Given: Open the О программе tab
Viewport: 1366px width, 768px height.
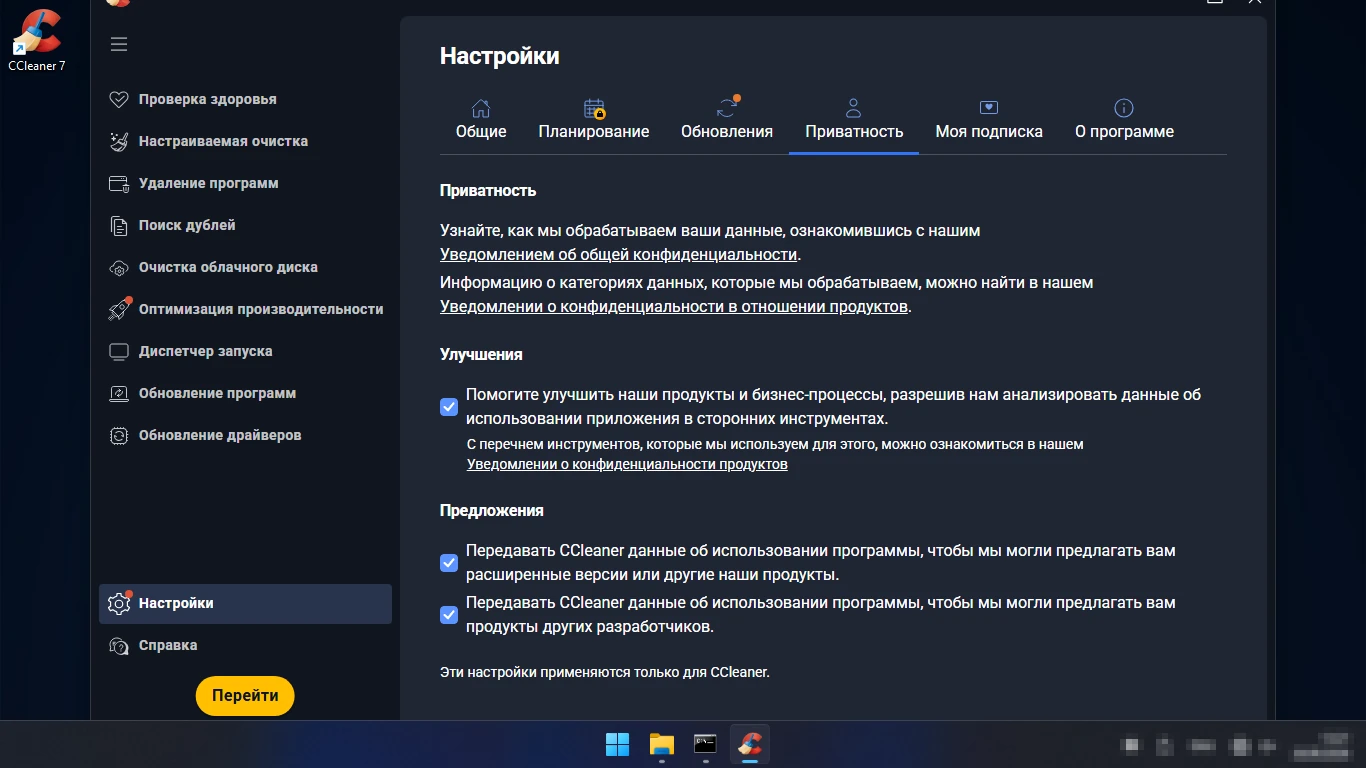Looking at the screenshot, I should [1124, 120].
